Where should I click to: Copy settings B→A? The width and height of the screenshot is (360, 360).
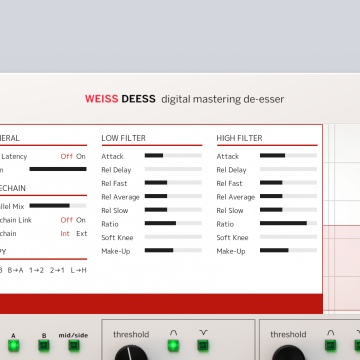point(15,270)
